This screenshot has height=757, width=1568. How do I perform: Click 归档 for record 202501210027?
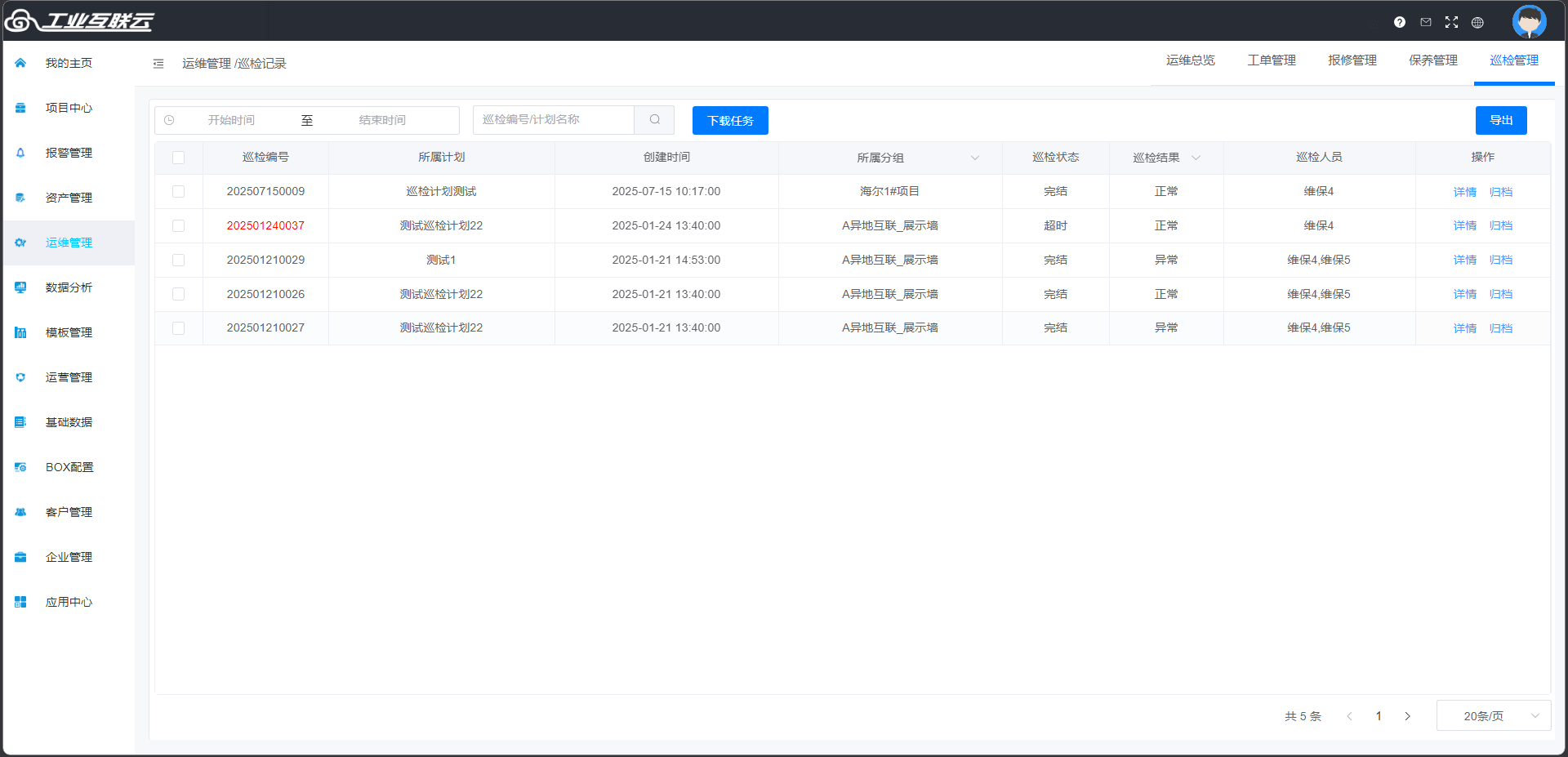[1501, 328]
